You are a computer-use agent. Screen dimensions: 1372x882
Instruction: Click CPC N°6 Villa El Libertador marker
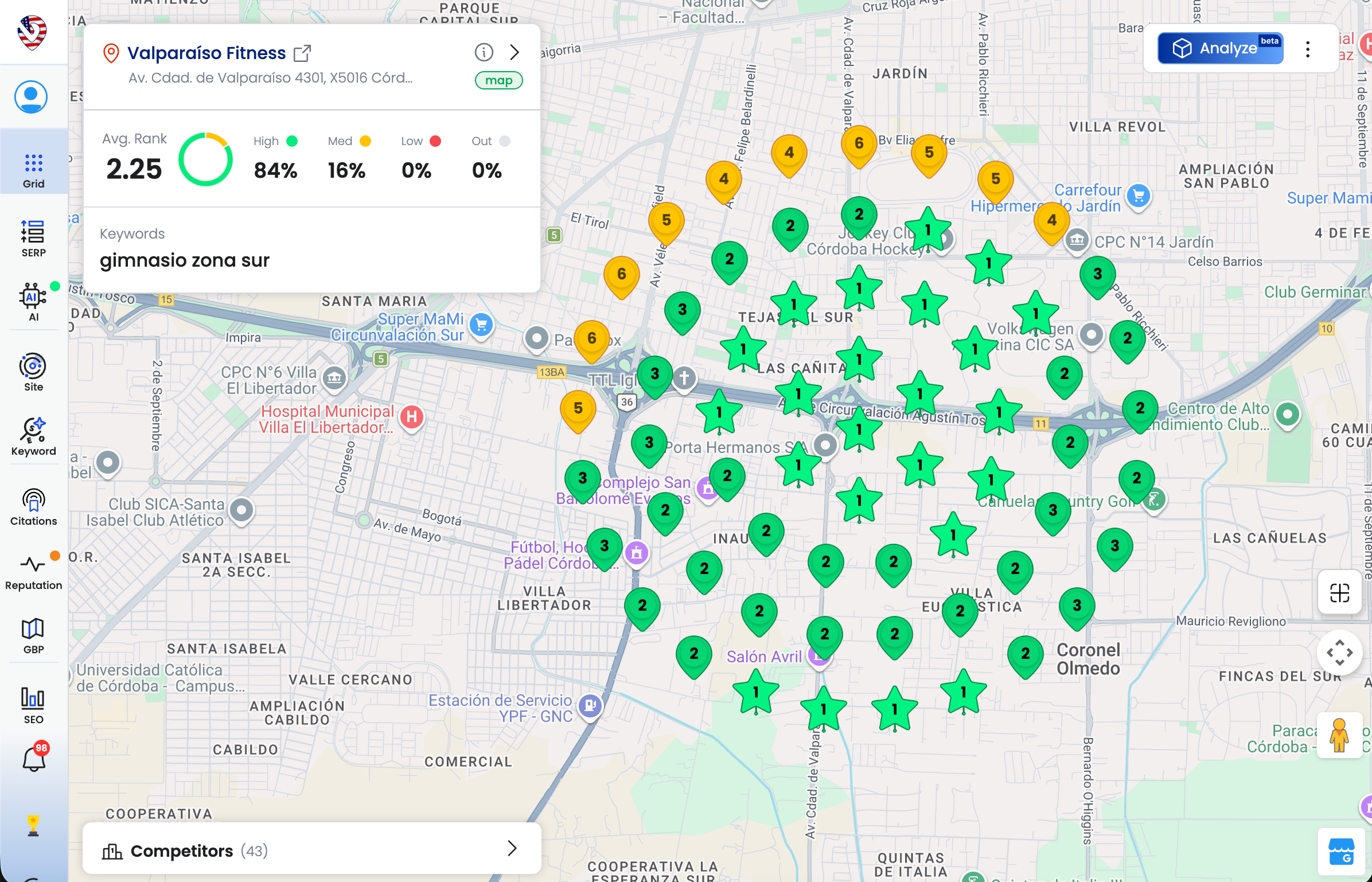(334, 378)
